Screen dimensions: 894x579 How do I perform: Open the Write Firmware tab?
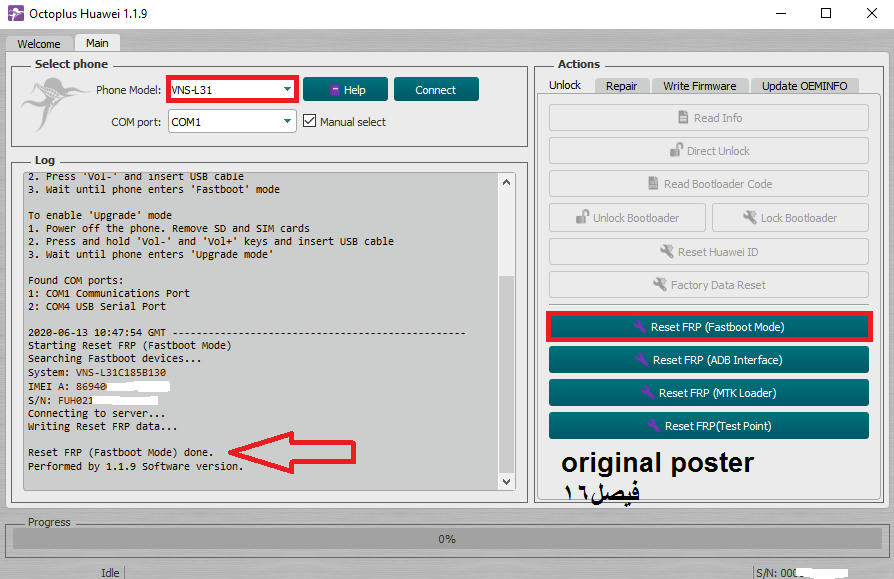pos(700,86)
